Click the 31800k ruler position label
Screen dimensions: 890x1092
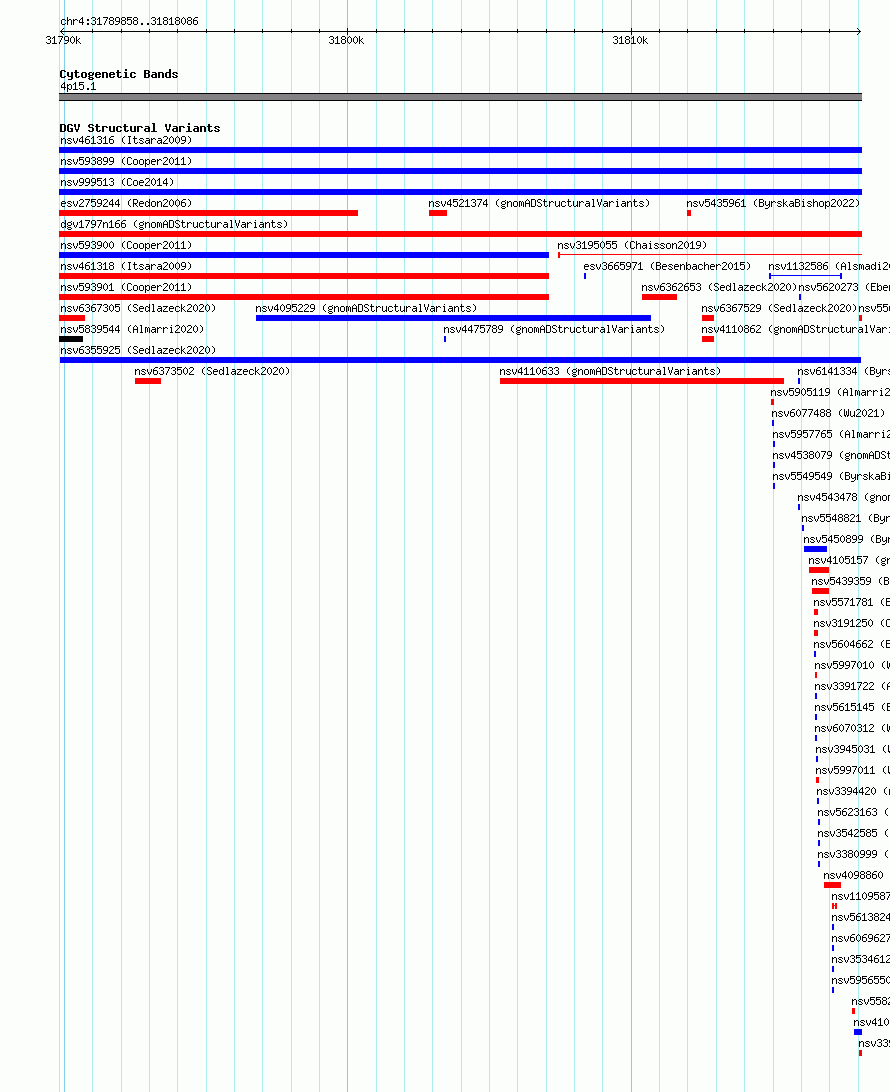click(x=346, y=40)
